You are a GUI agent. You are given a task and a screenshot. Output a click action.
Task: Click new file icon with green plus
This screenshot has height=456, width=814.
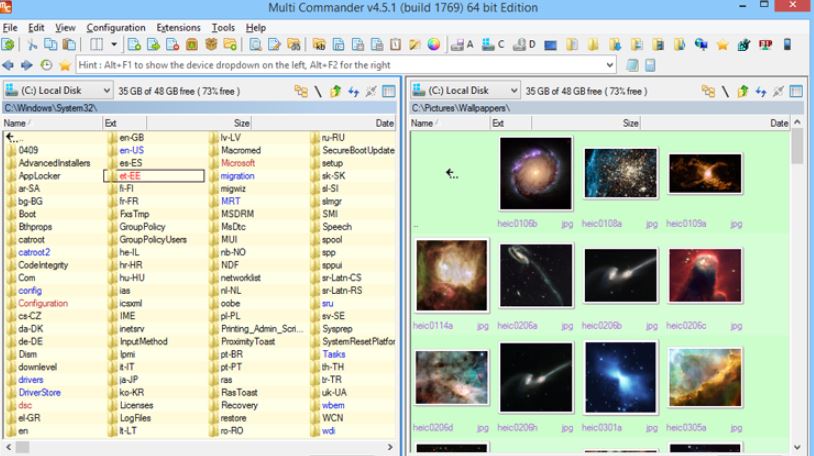134,45
